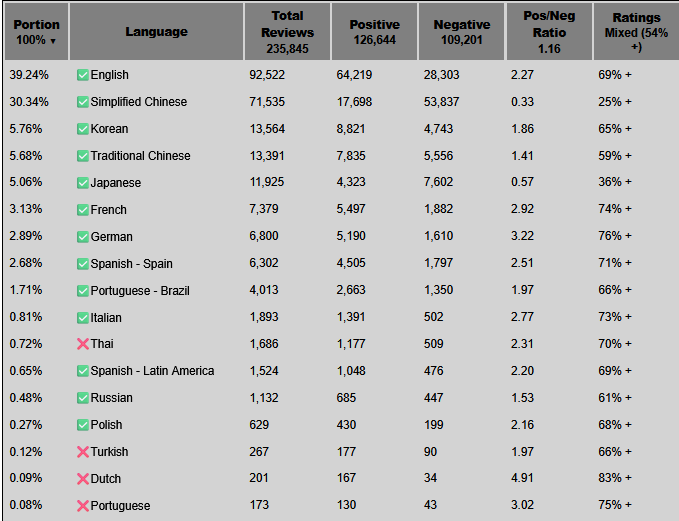Select the German language name
The width and height of the screenshot is (679, 521).
coord(112,236)
